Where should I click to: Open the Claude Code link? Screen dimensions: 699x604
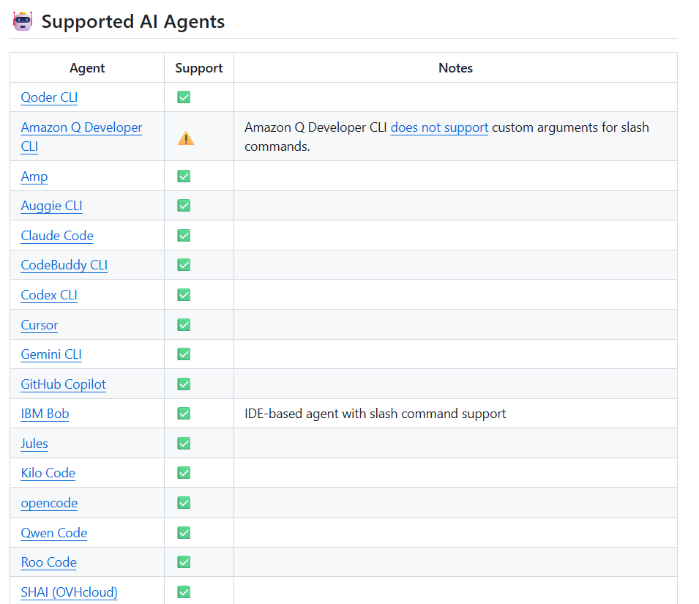coord(57,235)
